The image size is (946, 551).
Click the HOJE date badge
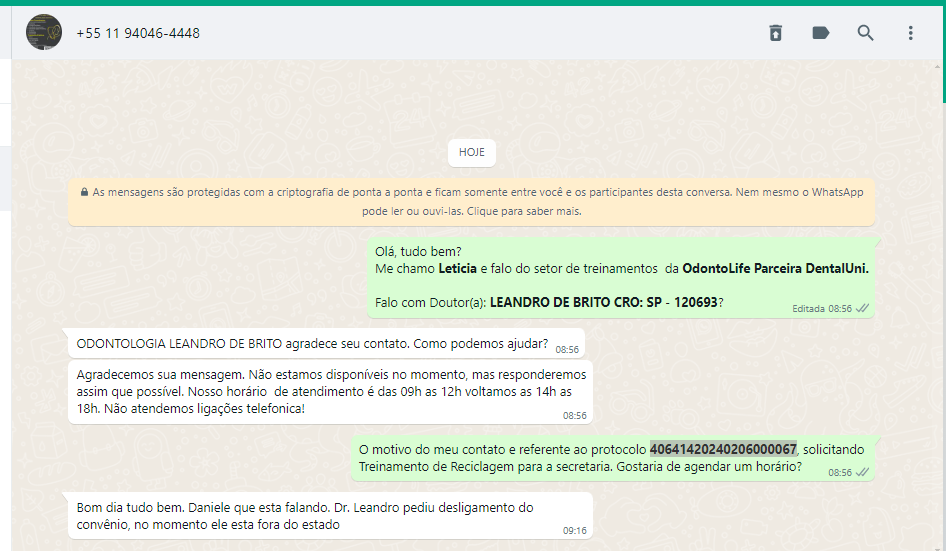[472, 153]
